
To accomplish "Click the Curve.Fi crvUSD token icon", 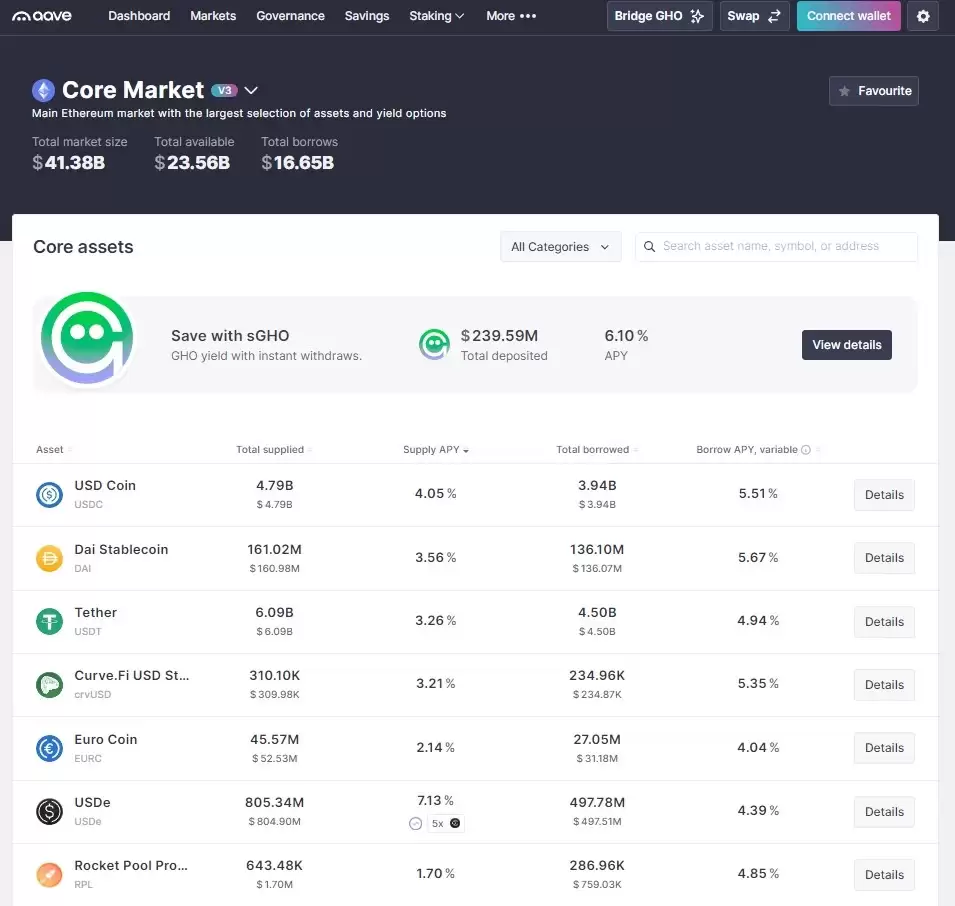I will [x=49, y=685].
